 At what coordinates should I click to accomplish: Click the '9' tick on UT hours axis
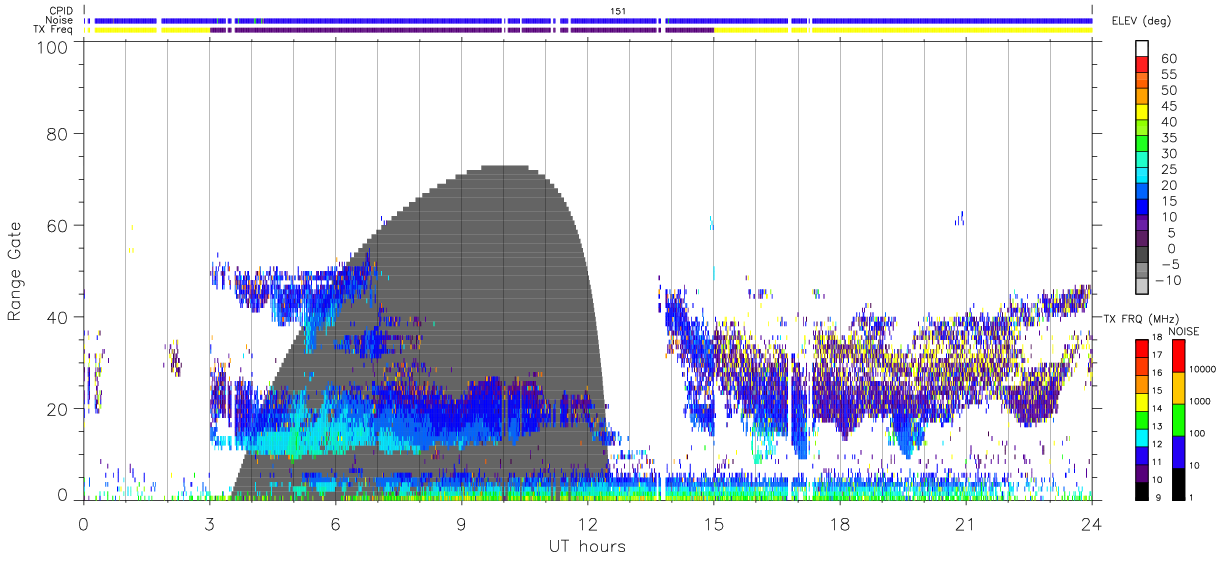coord(462,524)
